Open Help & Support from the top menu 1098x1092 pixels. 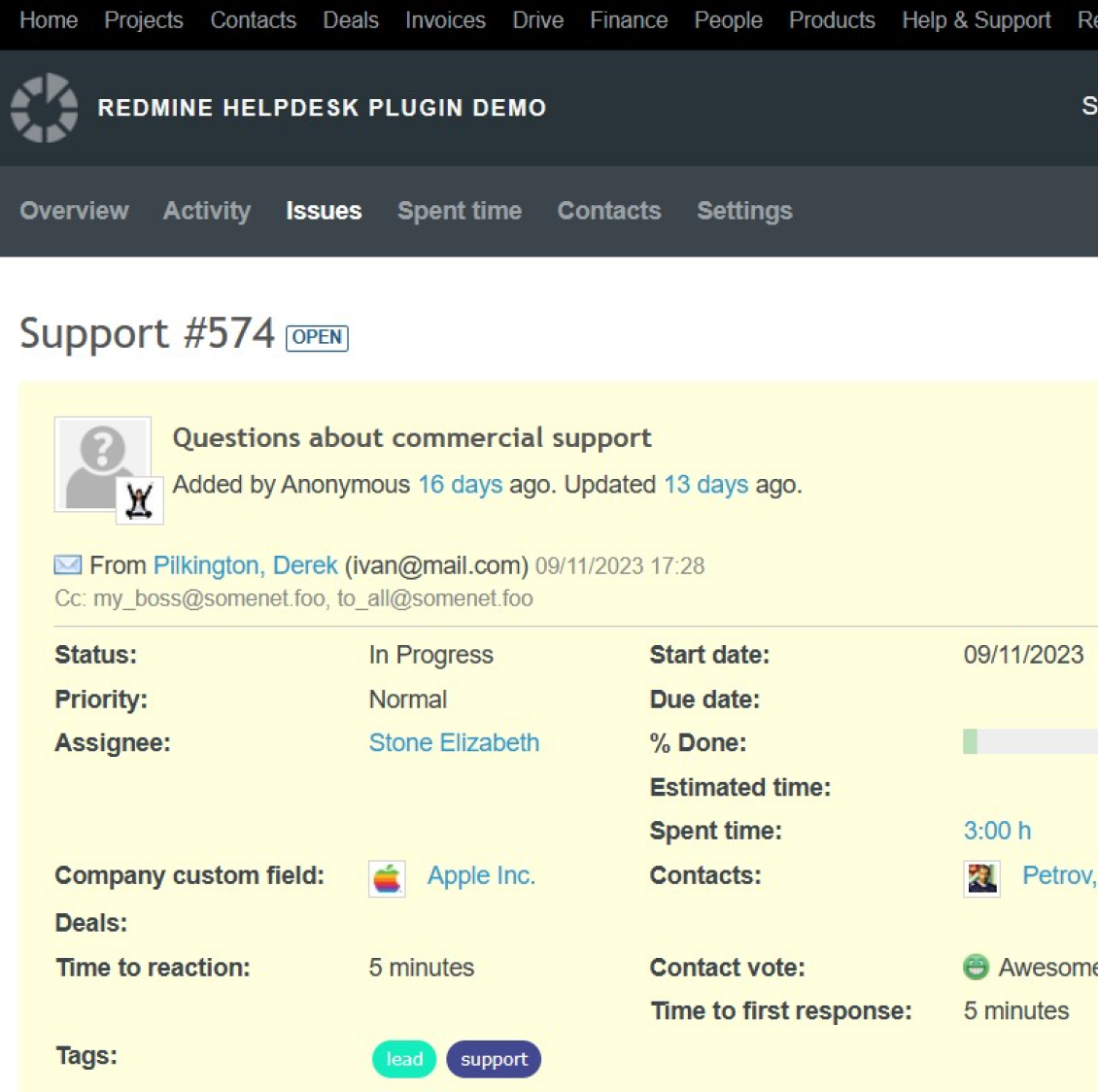(976, 20)
